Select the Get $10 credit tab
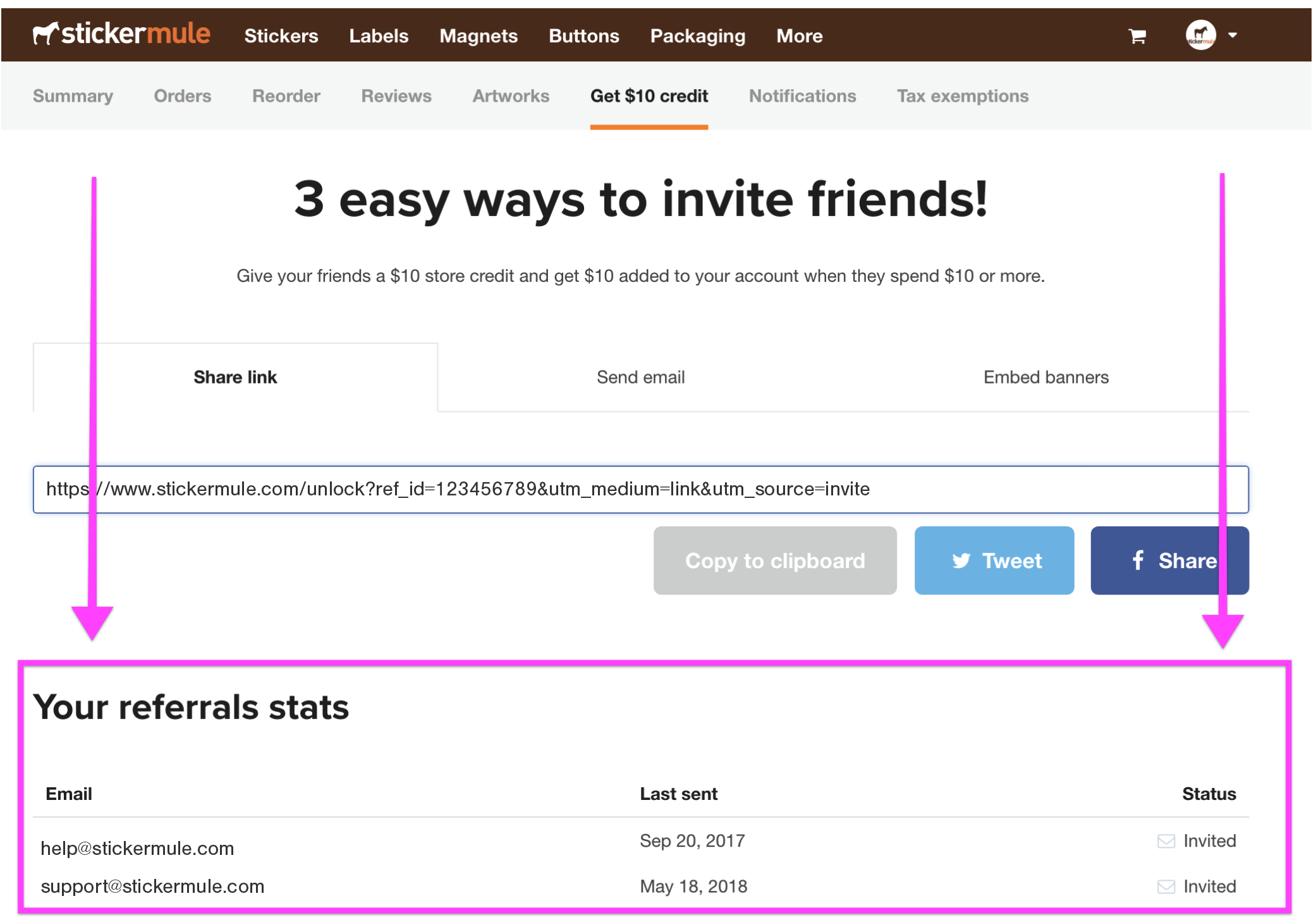This screenshot has width=1316, height=920. (x=649, y=96)
